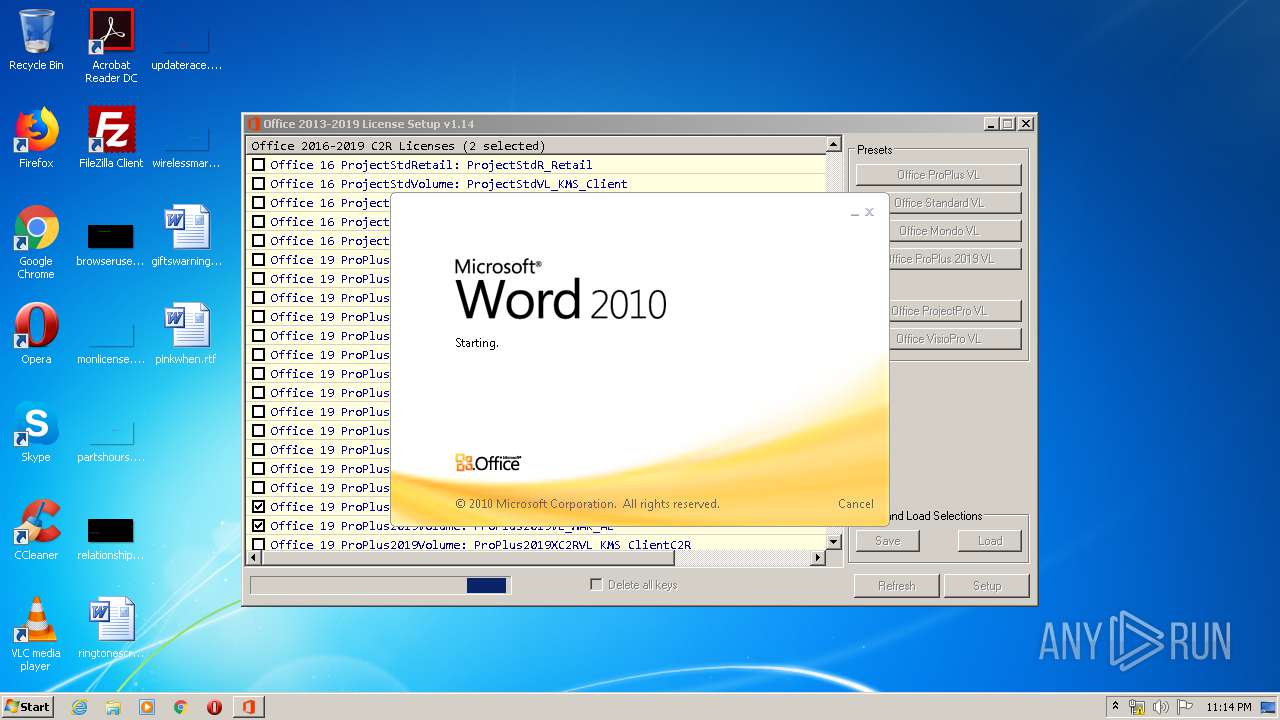Screen dimensions: 1280x720
Task: Launch CCleaner desktop shortcut
Action: (x=36, y=530)
